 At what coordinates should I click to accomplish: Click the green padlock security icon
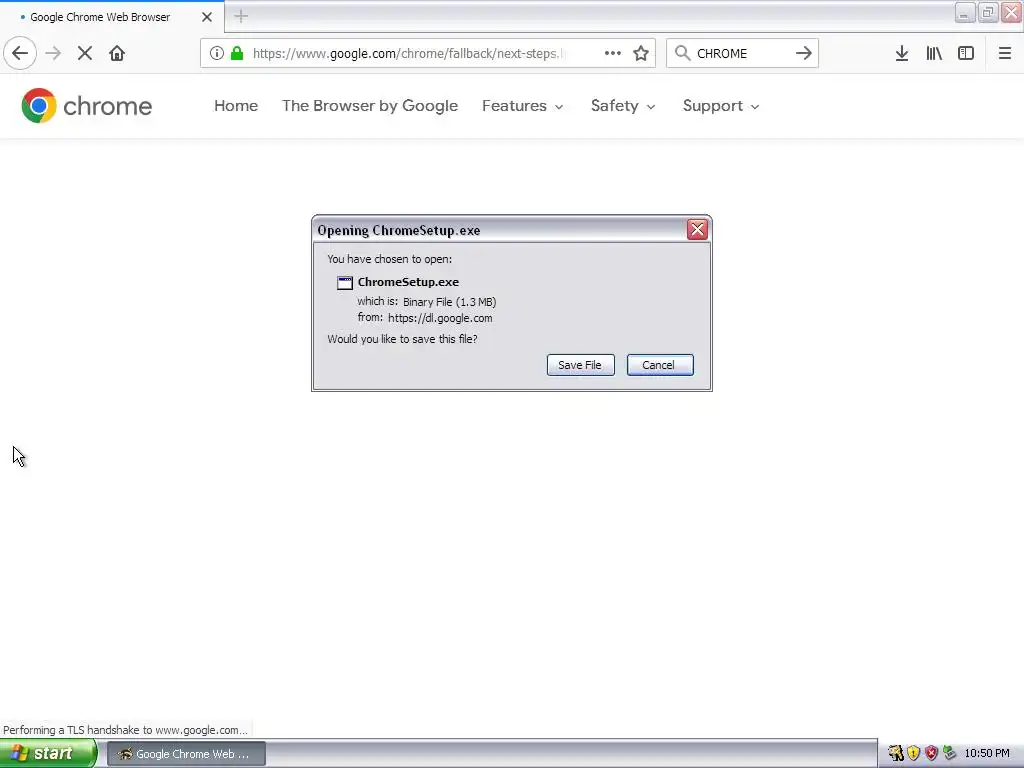[x=237, y=53]
